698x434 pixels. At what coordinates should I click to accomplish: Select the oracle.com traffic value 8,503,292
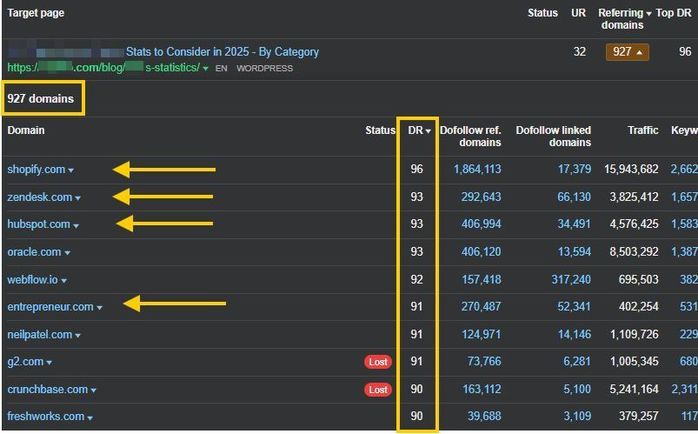point(634,252)
